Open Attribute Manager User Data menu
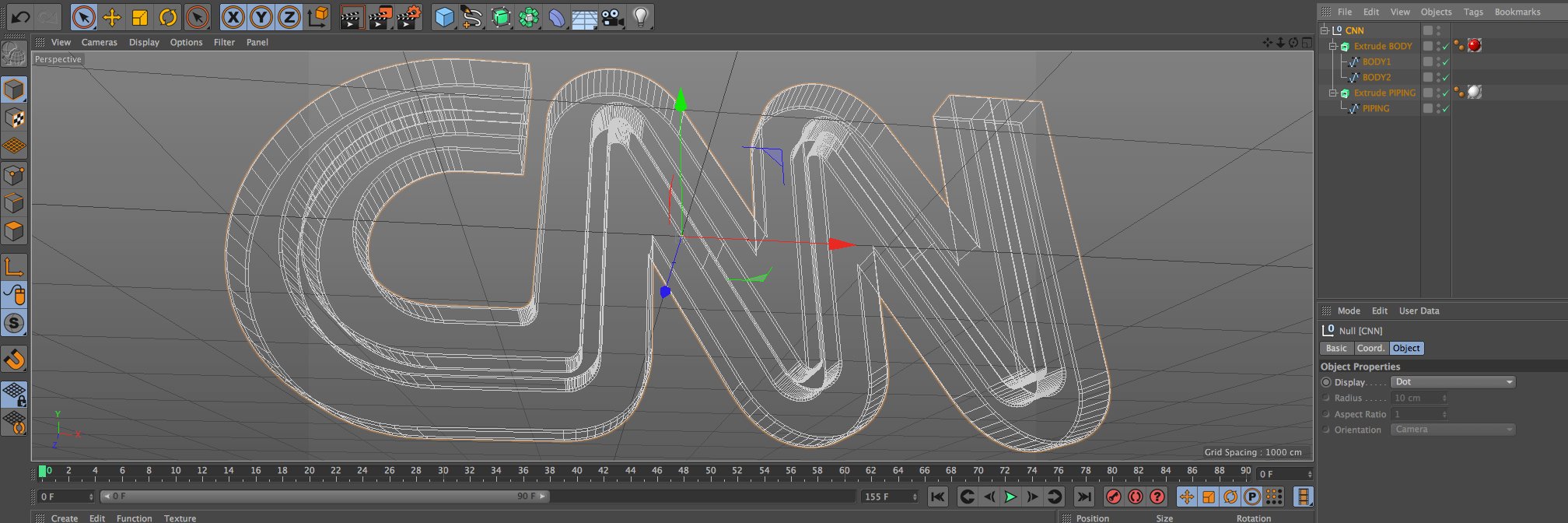The image size is (1568, 523). (1419, 311)
